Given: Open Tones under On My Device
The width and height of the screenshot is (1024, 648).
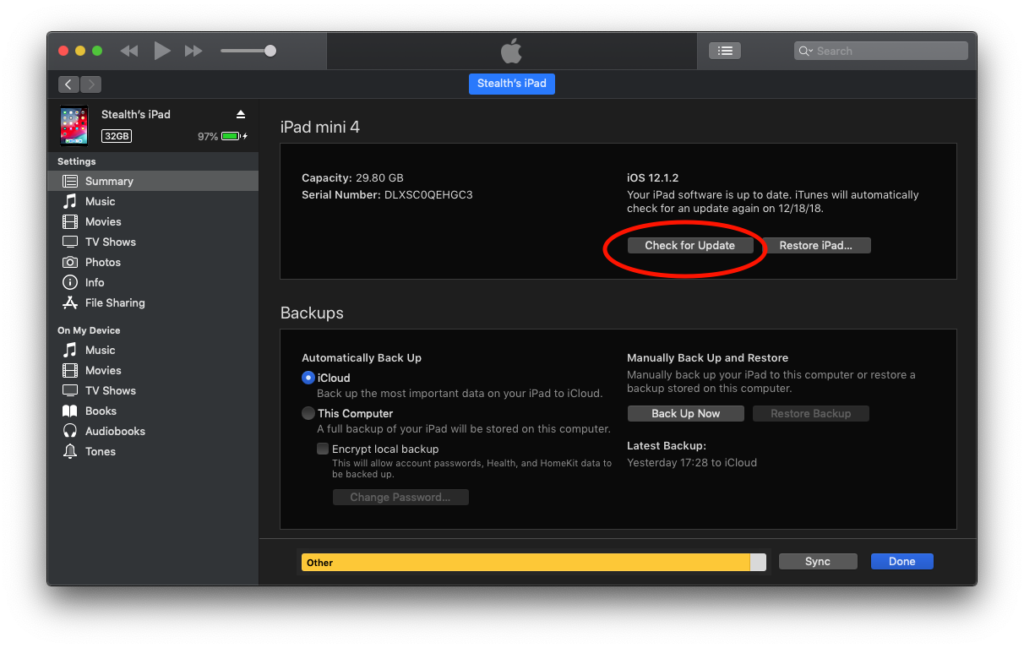Looking at the screenshot, I should click(x=100, y=452).
